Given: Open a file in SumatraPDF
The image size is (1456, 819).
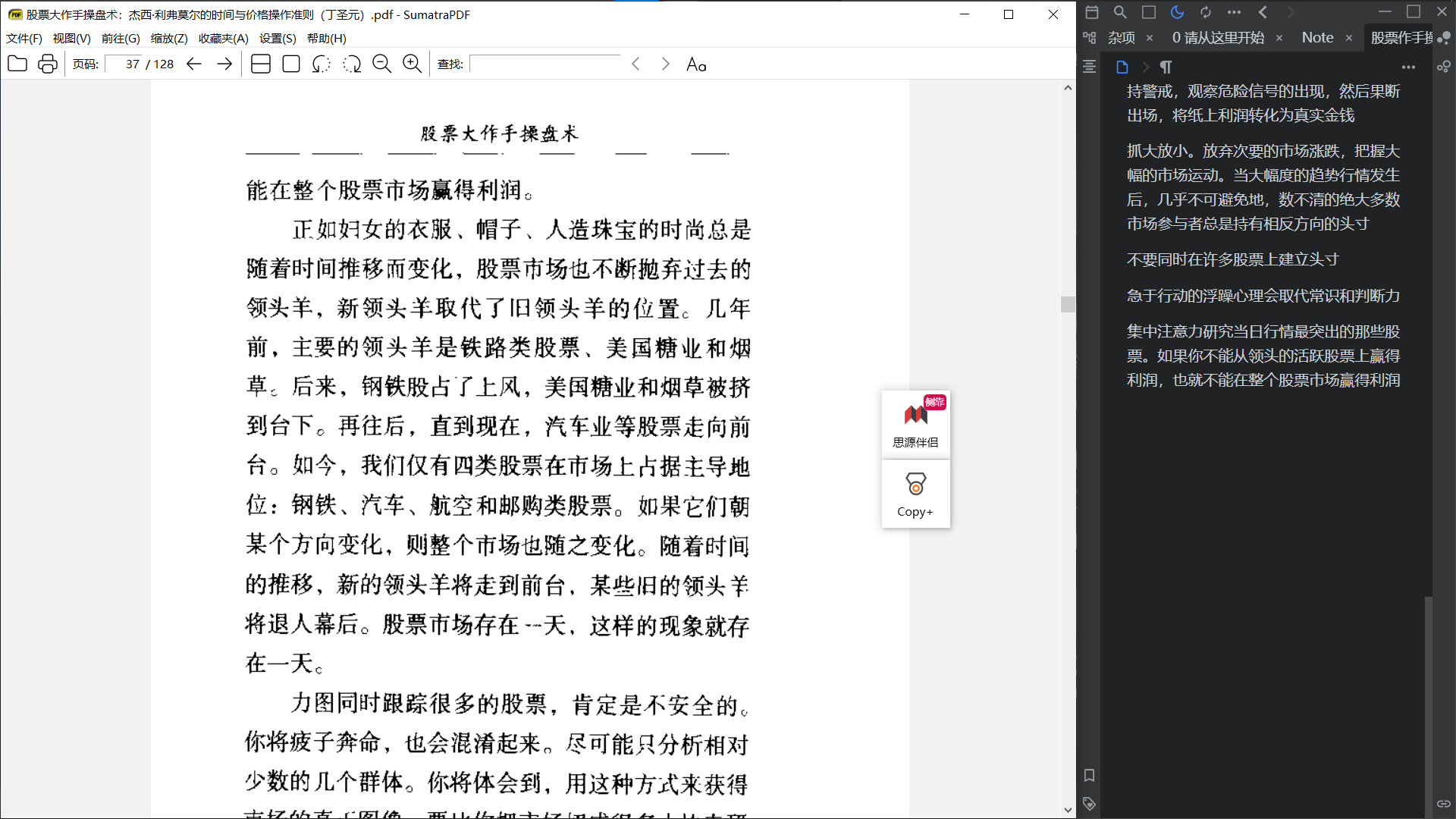Looking at the screenshot, I should tap(17, 64).
